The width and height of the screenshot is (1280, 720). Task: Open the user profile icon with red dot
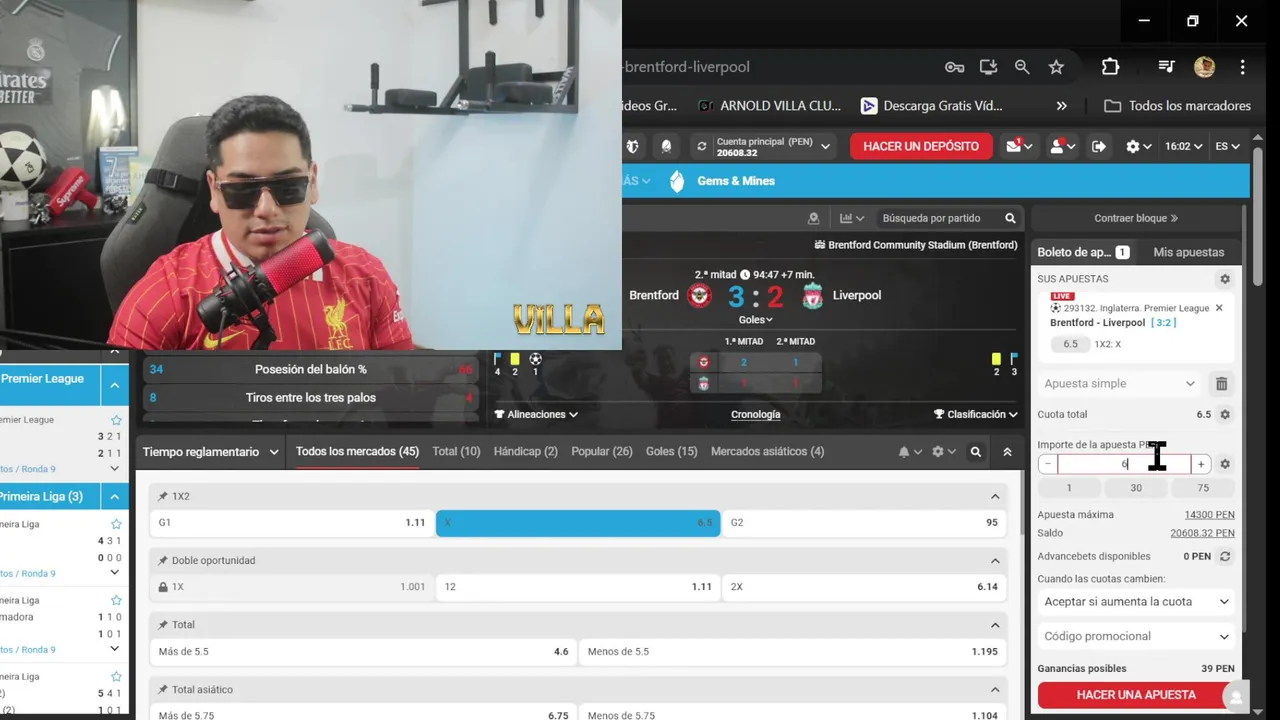click(x=1056, y=146)
